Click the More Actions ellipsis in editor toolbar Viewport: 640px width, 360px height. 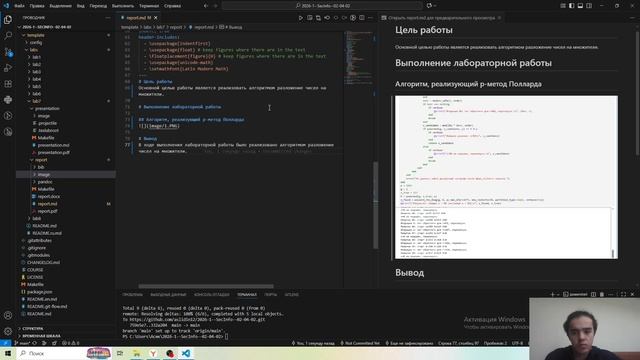[370, 18]
